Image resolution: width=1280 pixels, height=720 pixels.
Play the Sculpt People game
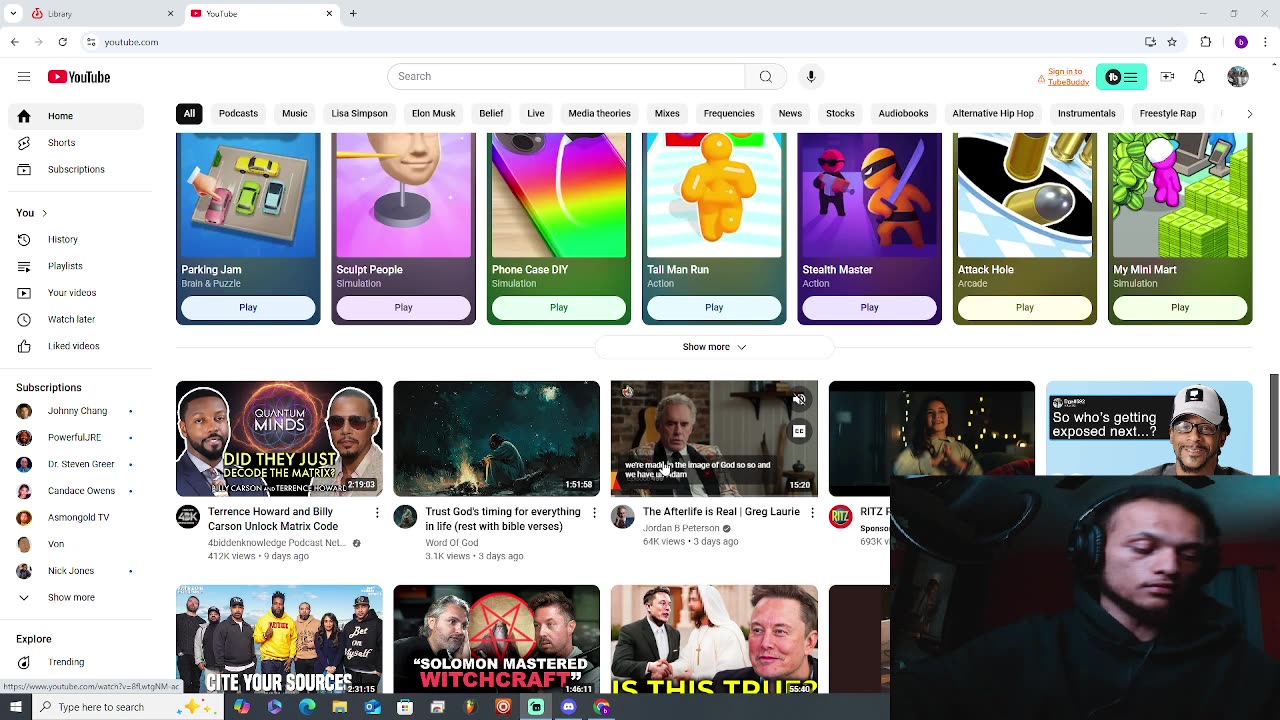pyautogui.click(x=403, y=308)
